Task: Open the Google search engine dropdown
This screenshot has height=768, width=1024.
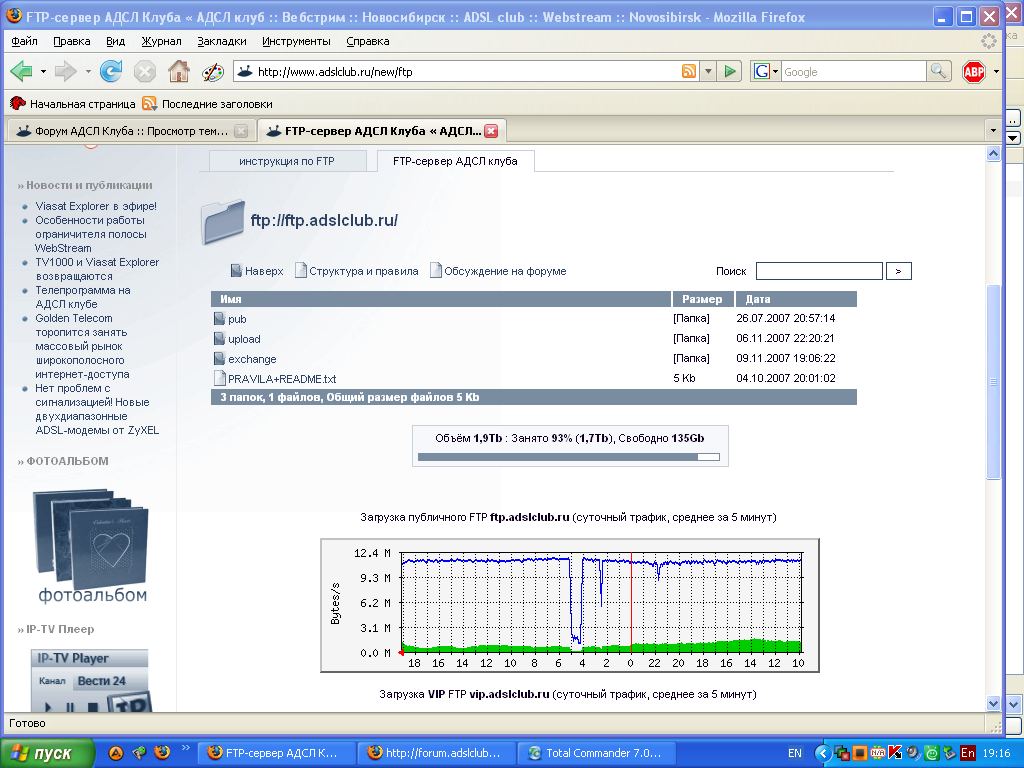Action: pos(766,71)
